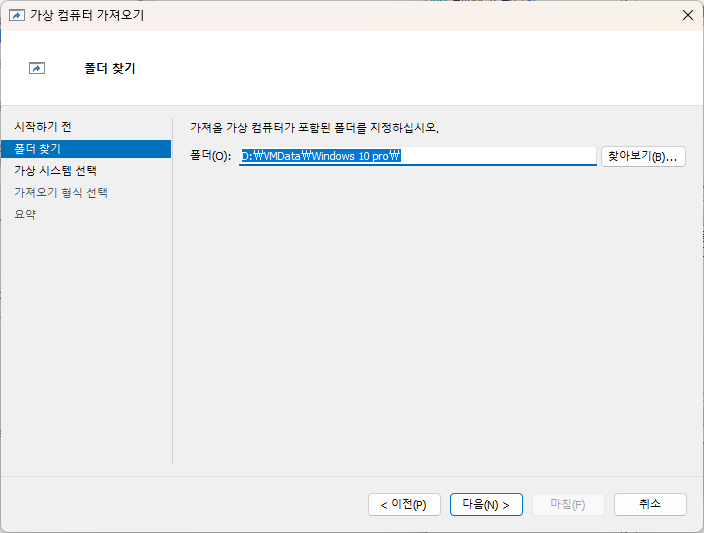Select the 폴더 찾기 step
The image size is (704, 533).
86,149
